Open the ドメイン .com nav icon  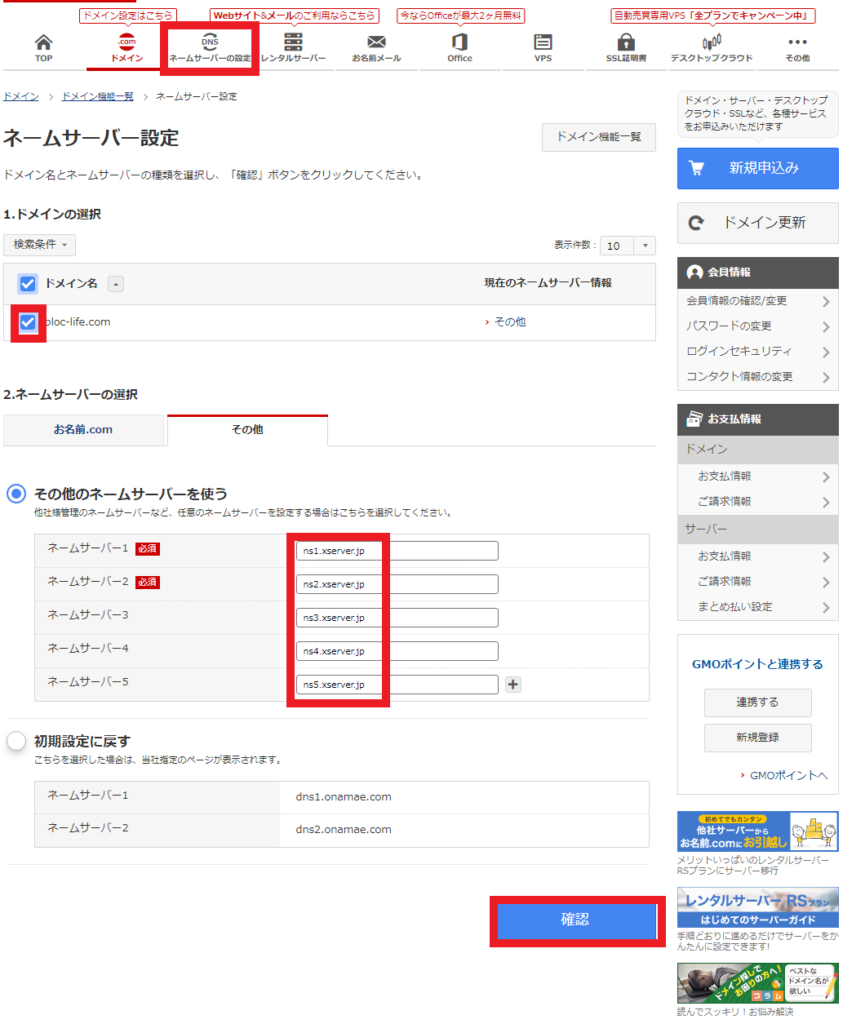(x=127, y=48)
